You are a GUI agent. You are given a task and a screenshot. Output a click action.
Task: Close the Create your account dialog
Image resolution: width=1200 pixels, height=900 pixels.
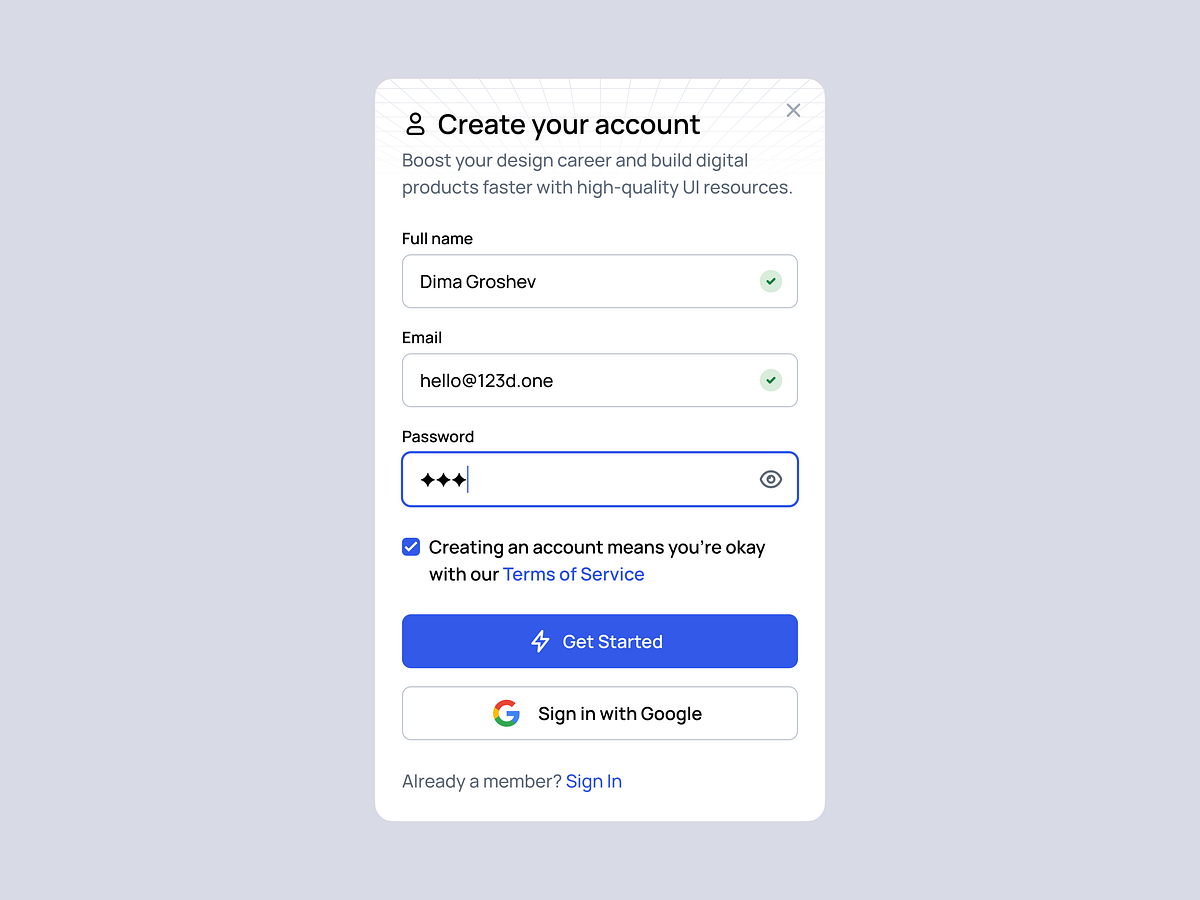pyautogui.click(x=793, y=110)
